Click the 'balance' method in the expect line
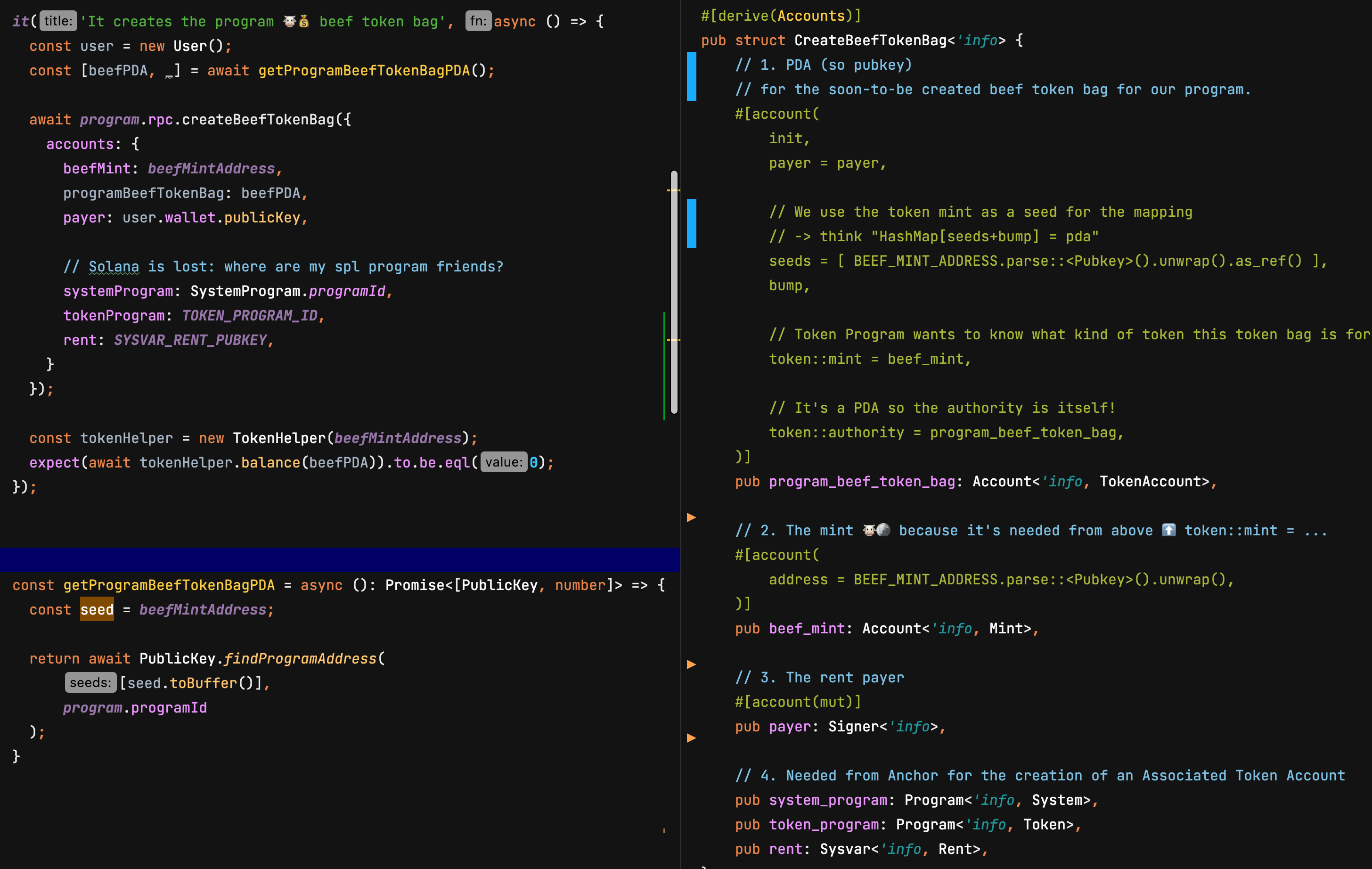The height and width of the screenshot is (869, 1372). point(270,463)
